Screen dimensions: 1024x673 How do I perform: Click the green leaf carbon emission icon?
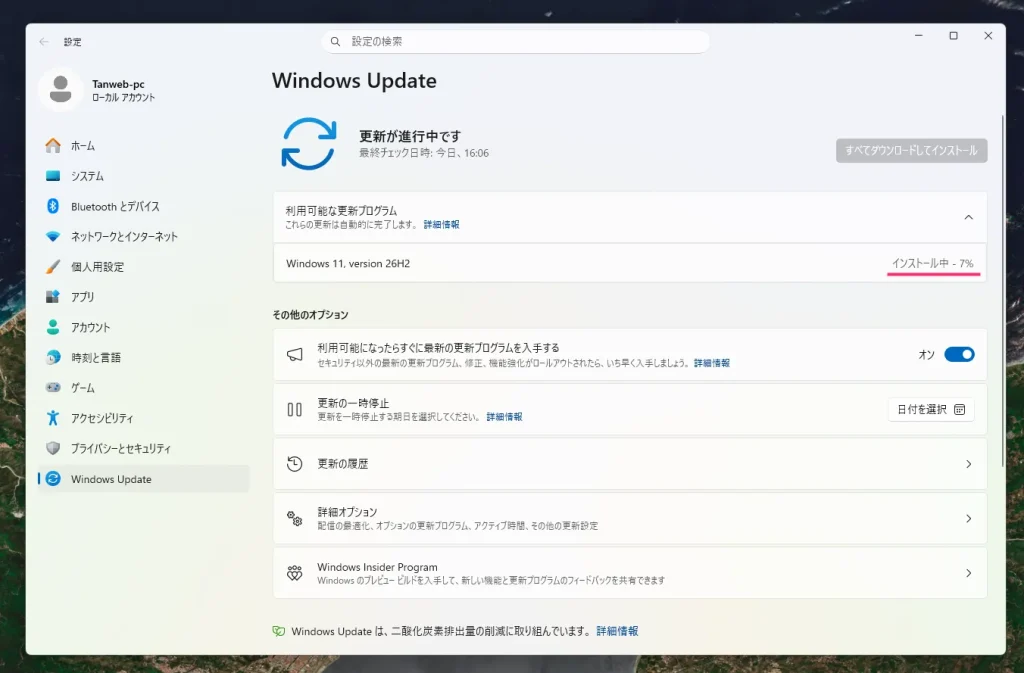coord(279,631)
